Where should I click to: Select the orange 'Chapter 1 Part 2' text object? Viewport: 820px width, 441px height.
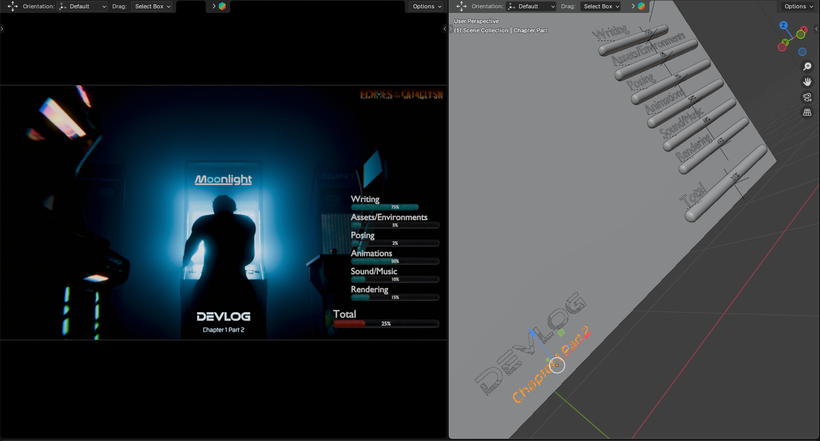(x=551, y=365)
